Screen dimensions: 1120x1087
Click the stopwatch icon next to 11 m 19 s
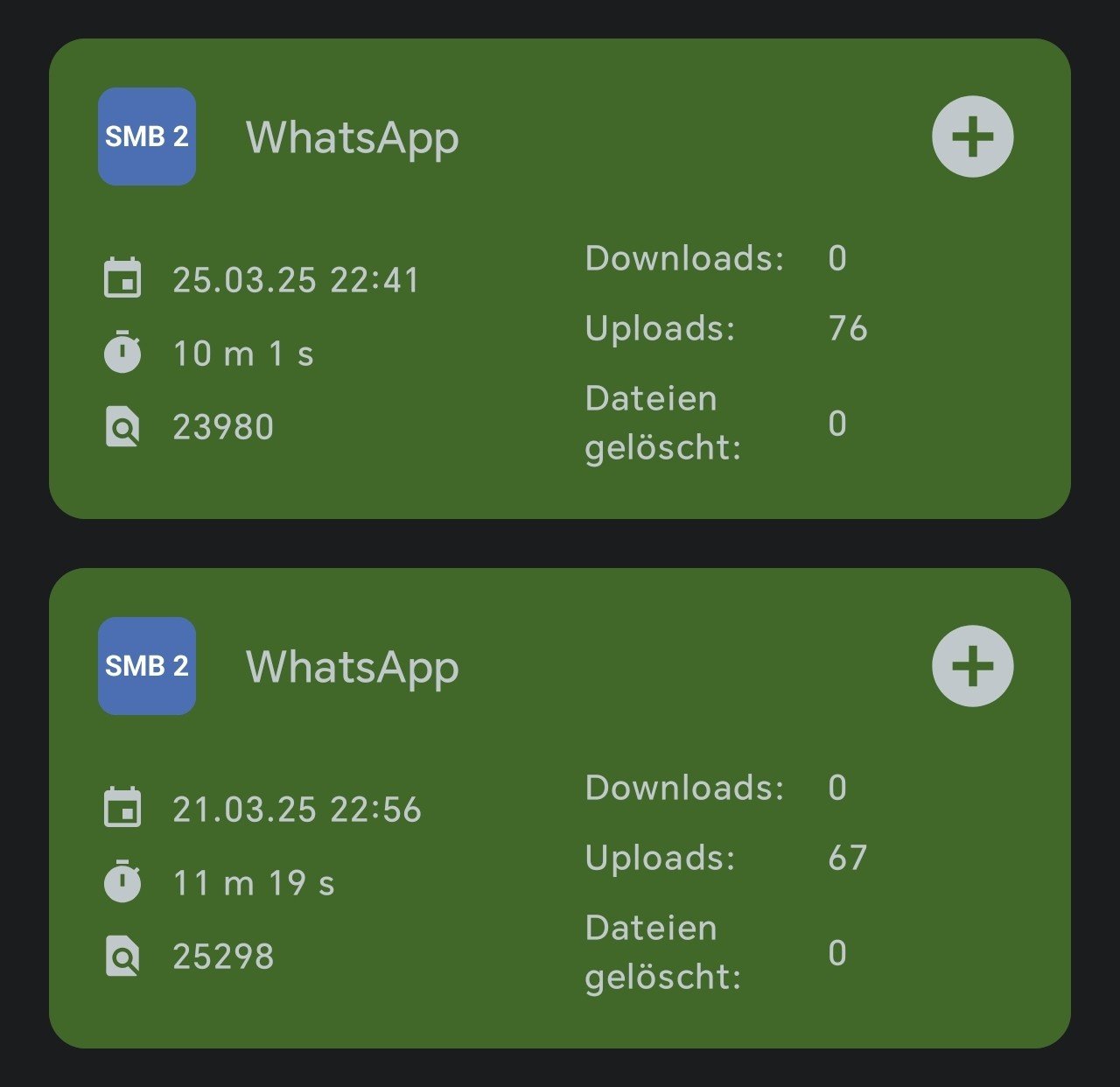(122, 882)
